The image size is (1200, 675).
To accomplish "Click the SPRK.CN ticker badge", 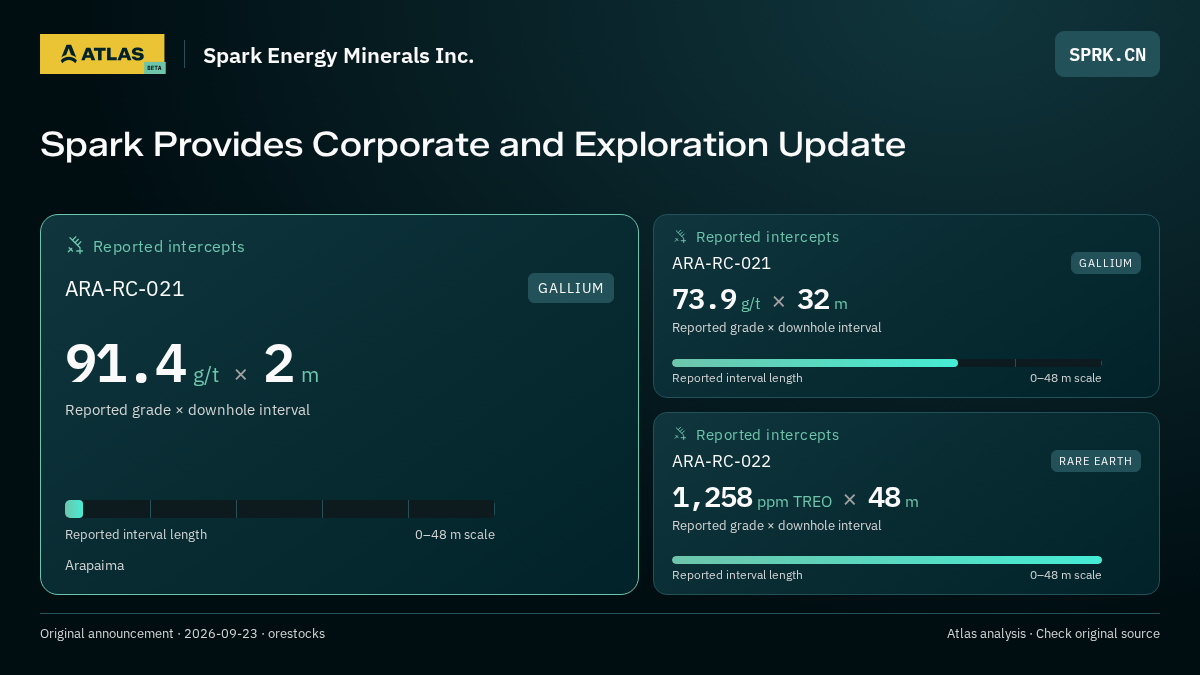I will point(1107,54).
